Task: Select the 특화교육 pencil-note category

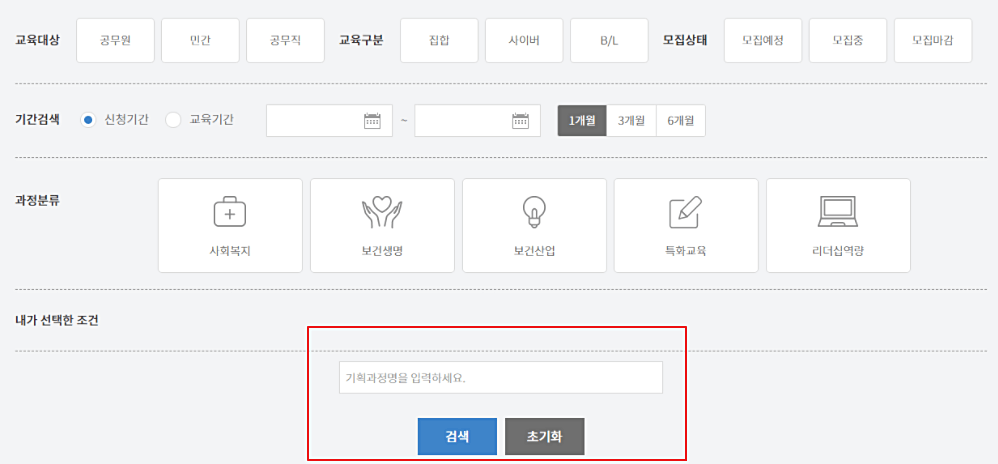Action: pyautogui.click(x=686, y=225)
